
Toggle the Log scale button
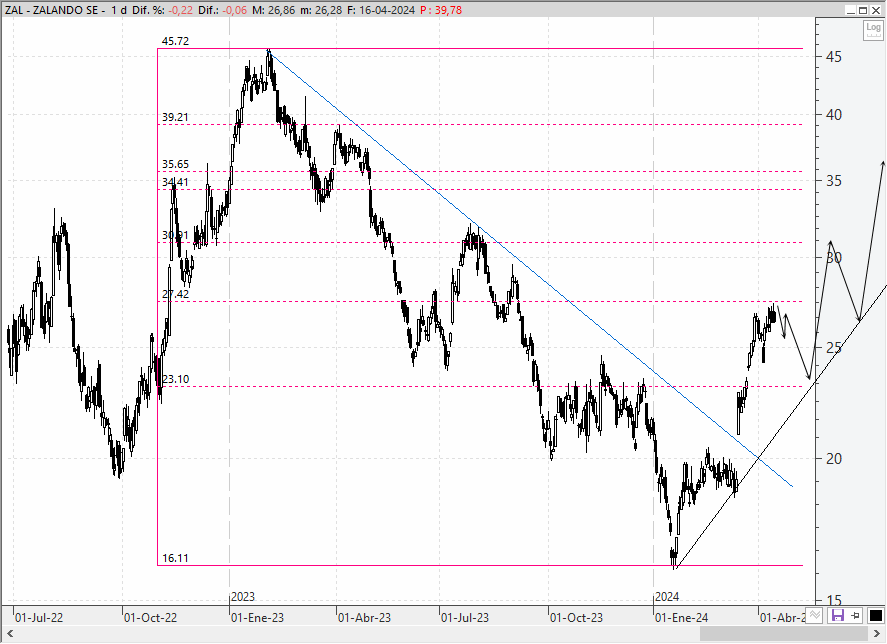coord(873,31)
